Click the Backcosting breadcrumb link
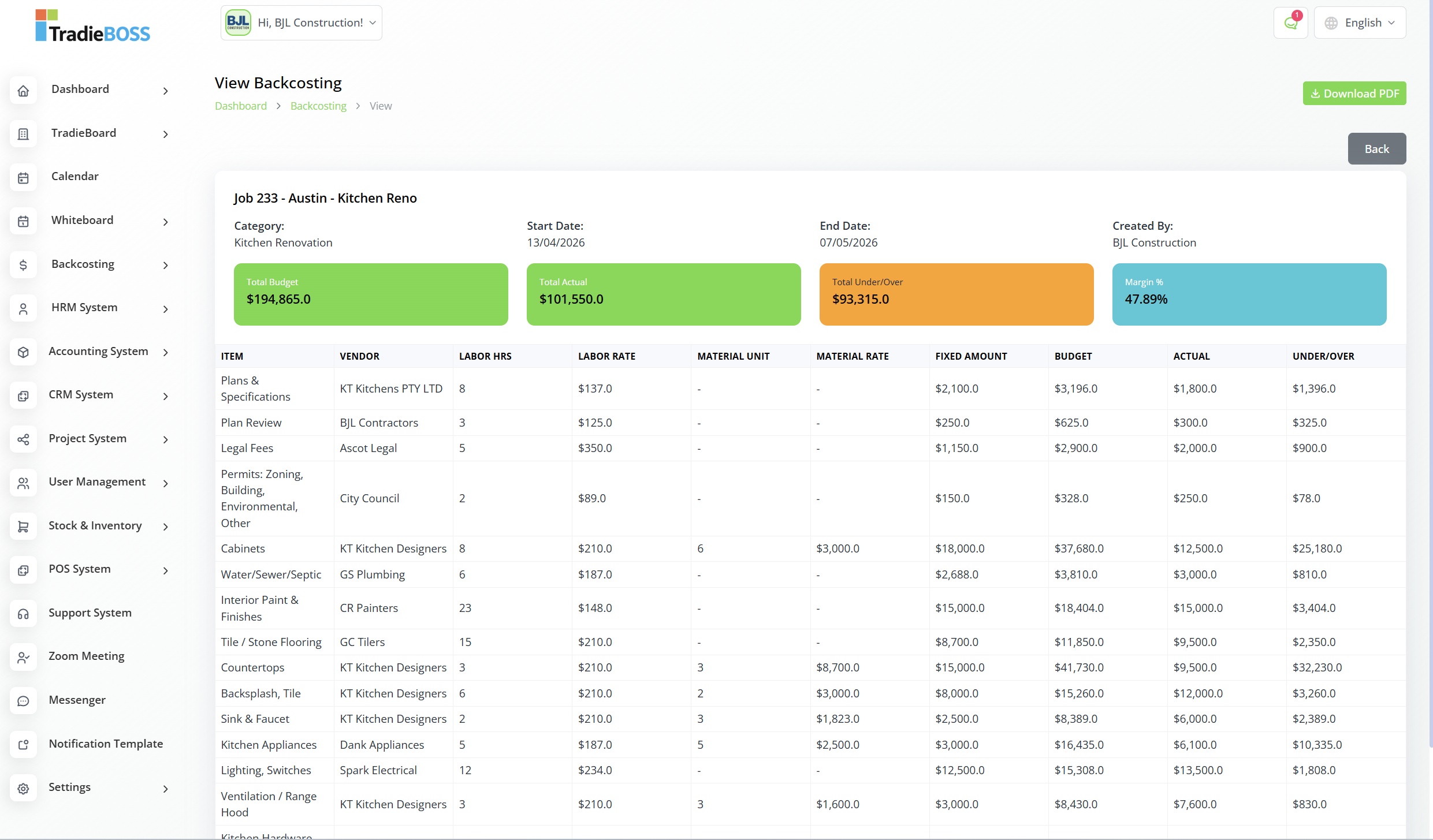The width and height of the screenshot is (1433, 840). pos(318,106)
